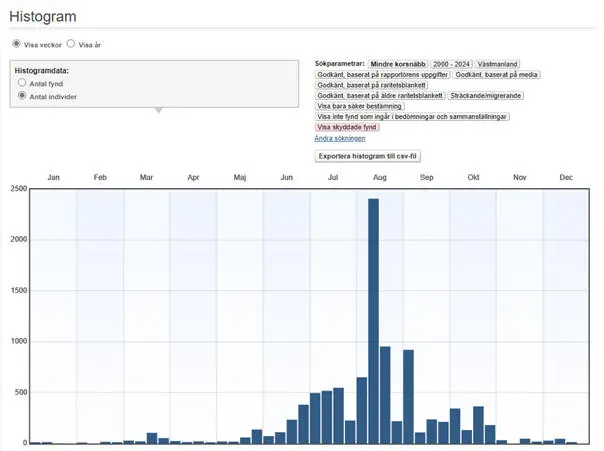Choose 'Antal fynd' as histogram data
604x451 pixels.
click(x=22, y=84)
